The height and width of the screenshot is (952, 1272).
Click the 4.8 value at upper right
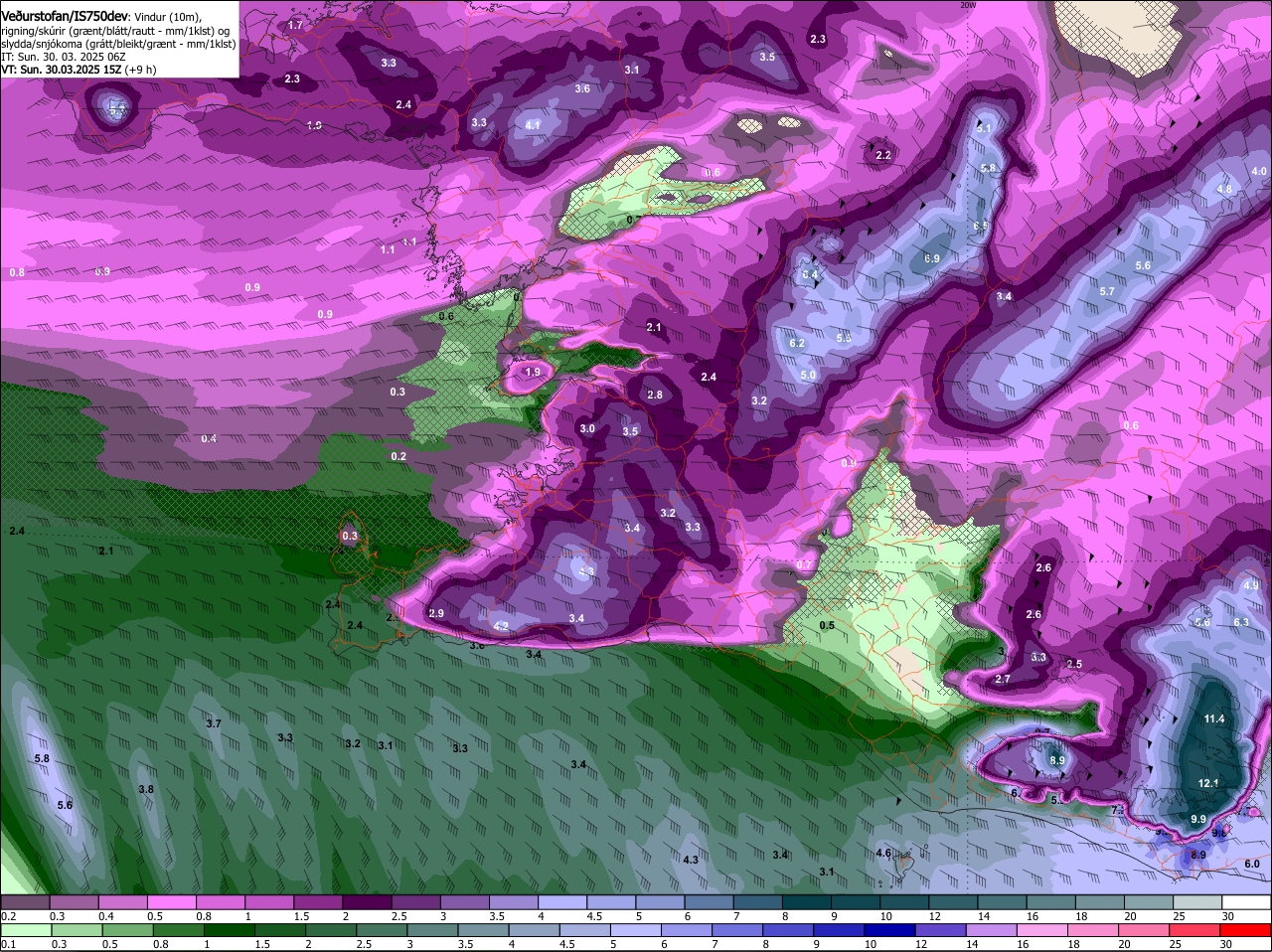coord(1224,189)
